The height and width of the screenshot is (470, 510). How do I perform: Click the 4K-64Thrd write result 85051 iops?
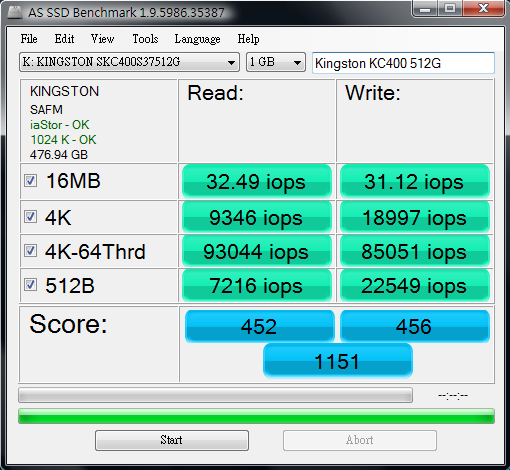tap(415, 251)
